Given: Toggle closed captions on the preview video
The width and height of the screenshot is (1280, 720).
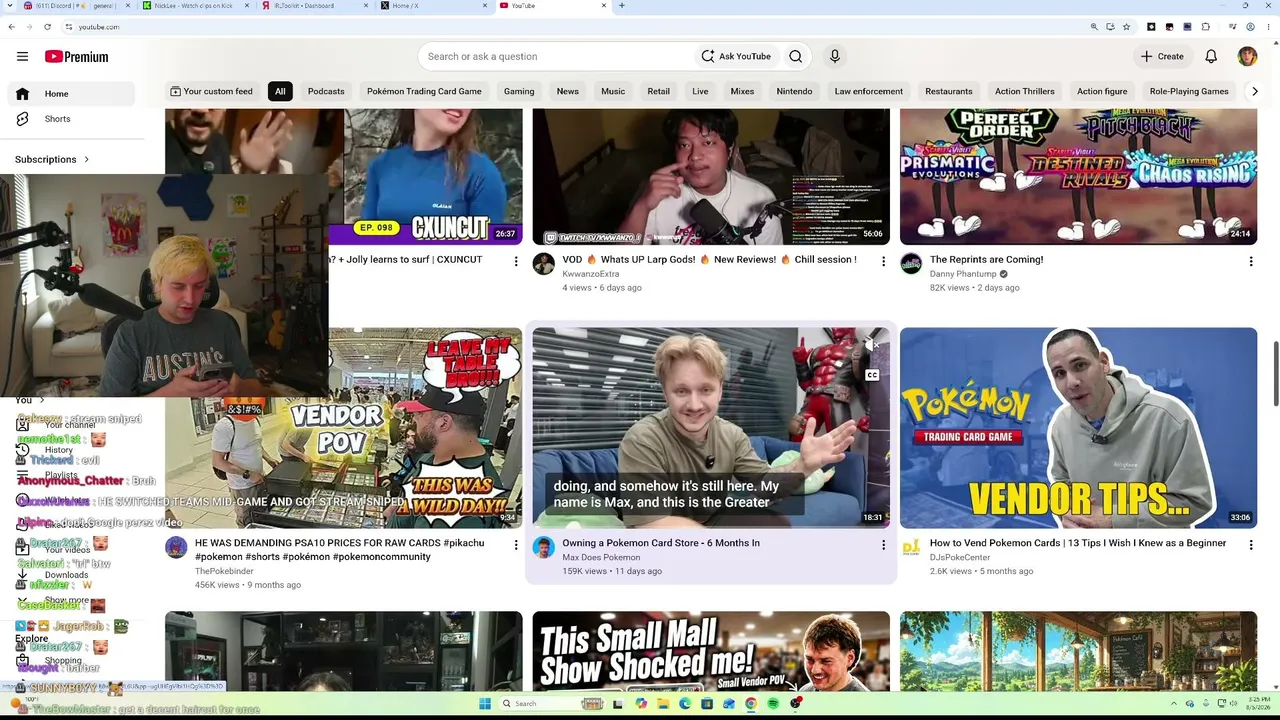Looking at the screenshot, I should pos(872,375).
